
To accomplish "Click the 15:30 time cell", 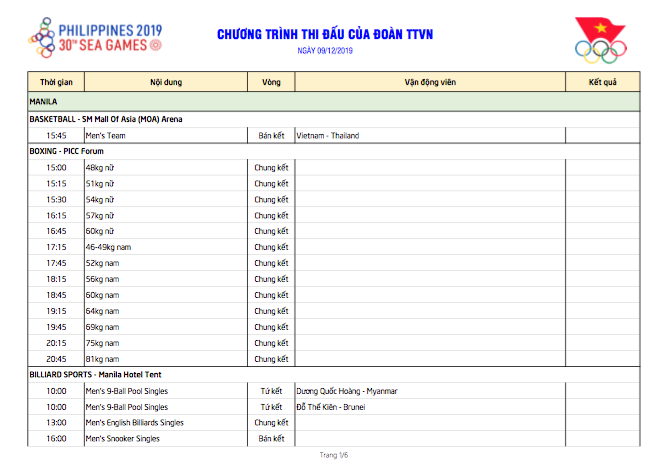I will tap(56, 199).
